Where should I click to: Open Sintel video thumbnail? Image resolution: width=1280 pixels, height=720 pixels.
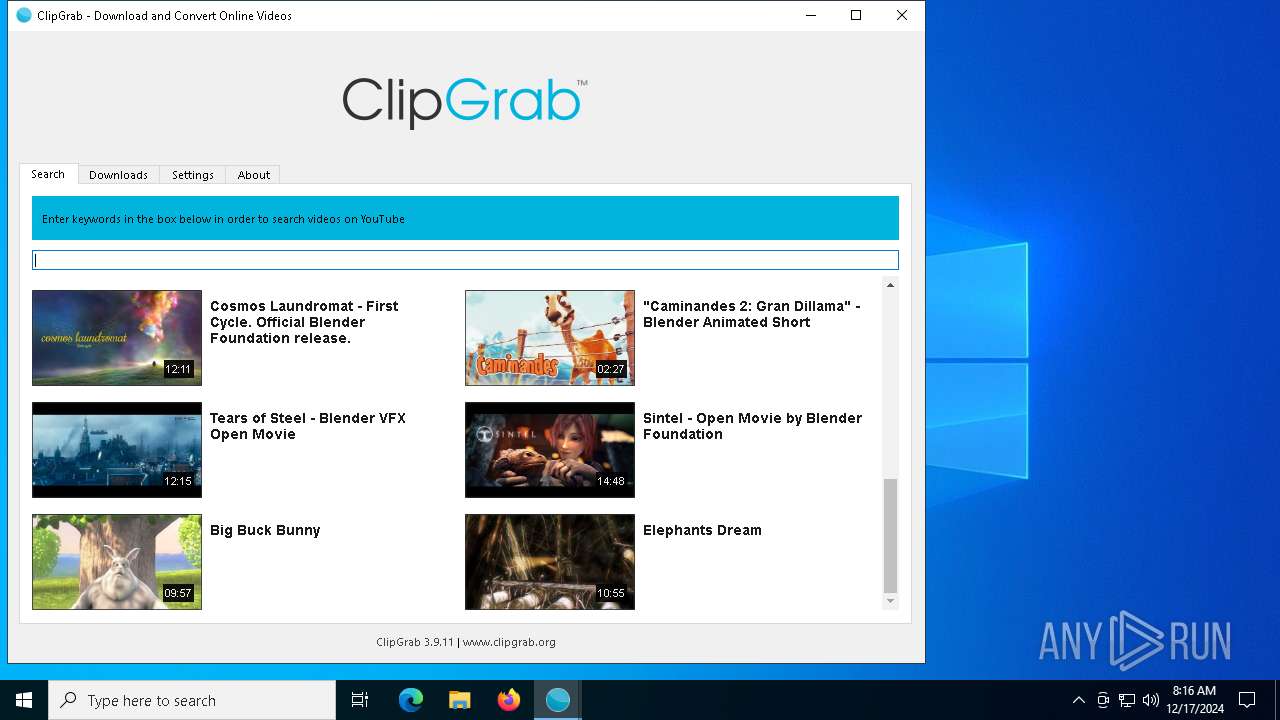550,450
